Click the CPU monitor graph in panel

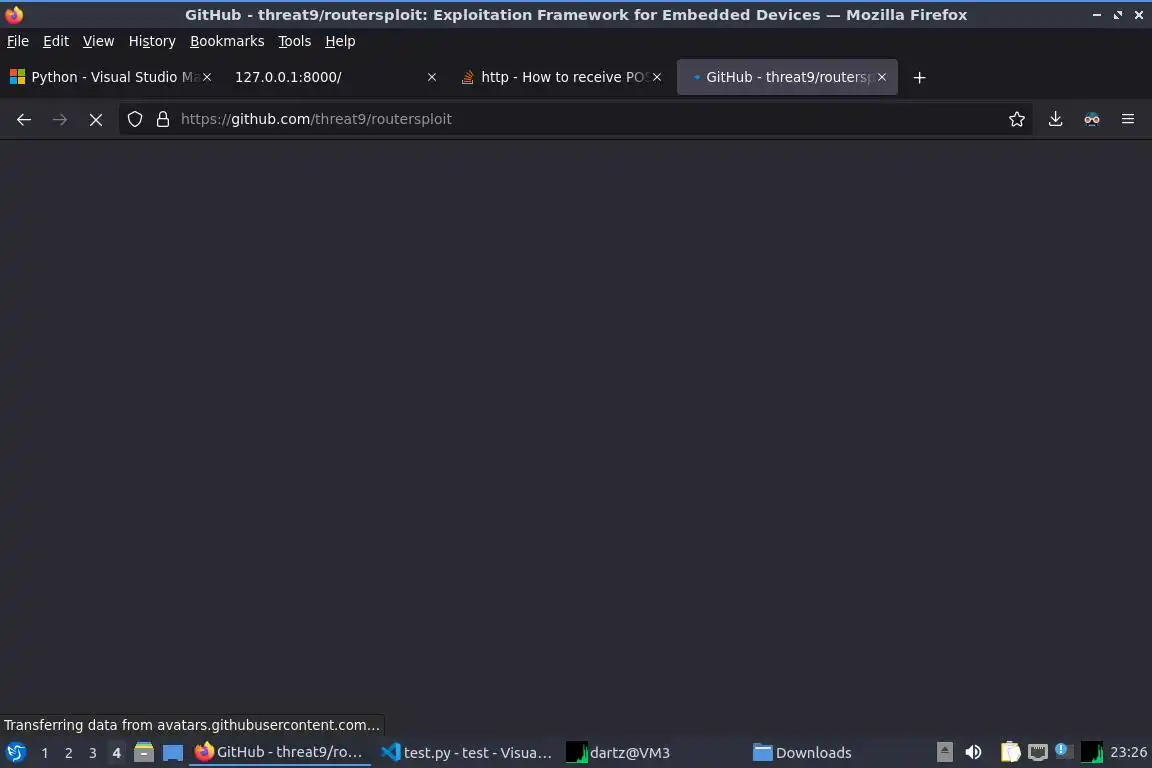(x=1092, y=753)
